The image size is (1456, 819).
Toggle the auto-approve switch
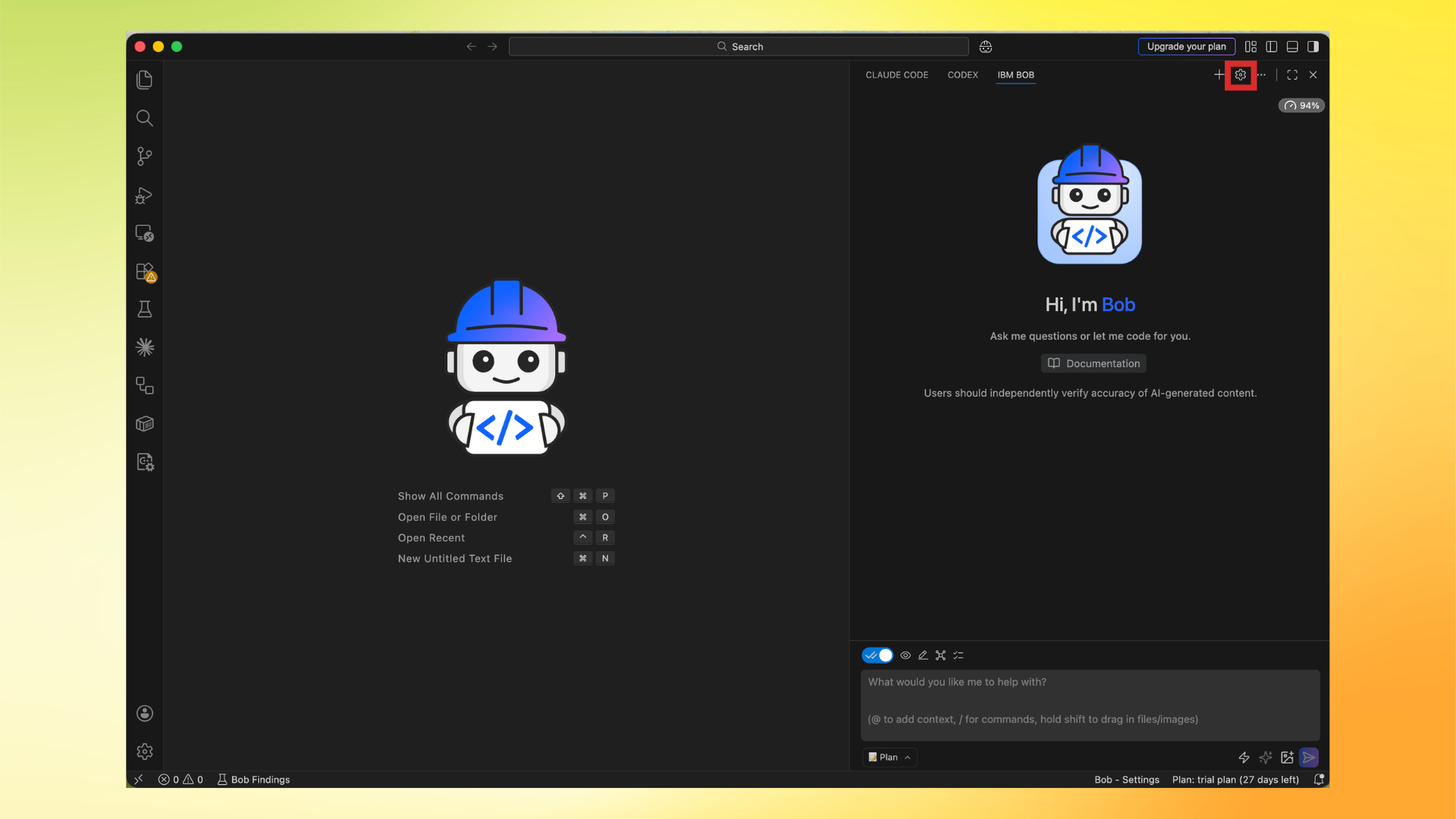877,655
